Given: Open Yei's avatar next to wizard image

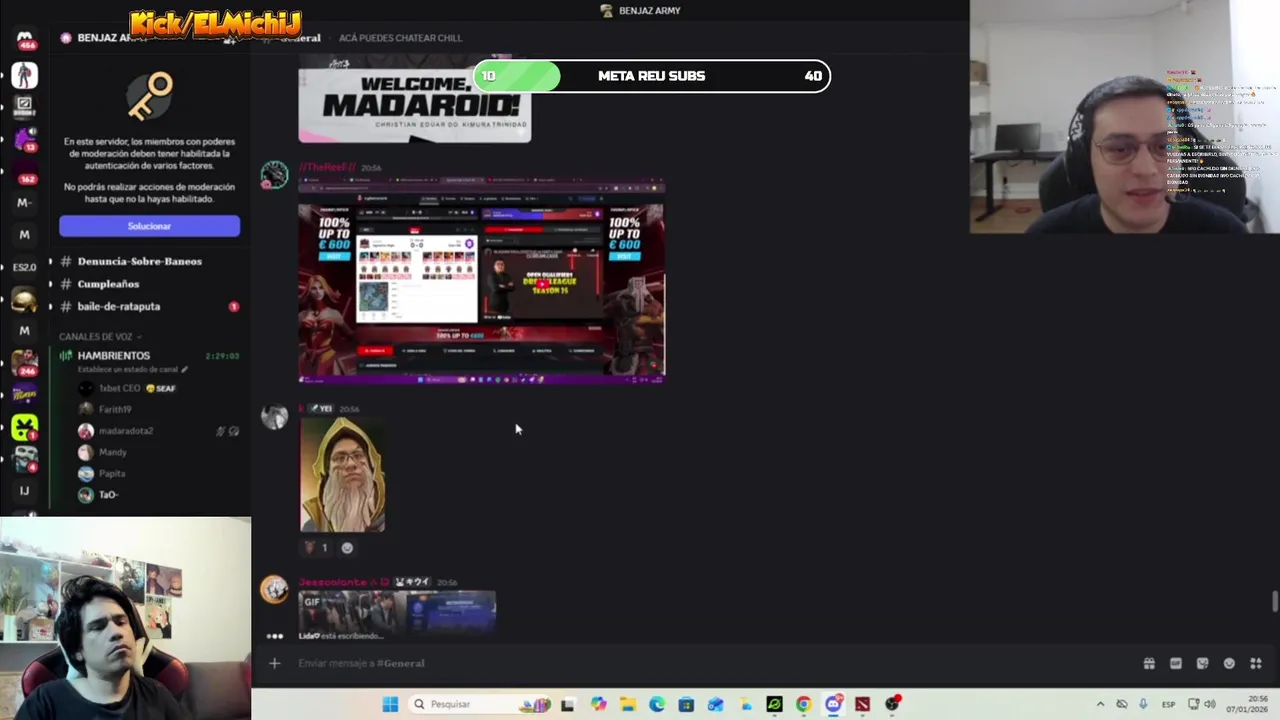Looking at the screenshot, I should pos(274,417).
